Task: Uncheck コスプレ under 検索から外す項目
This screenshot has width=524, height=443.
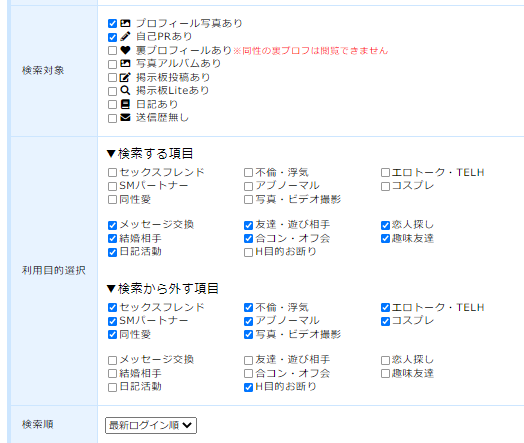Action: [x=385, y=321]
